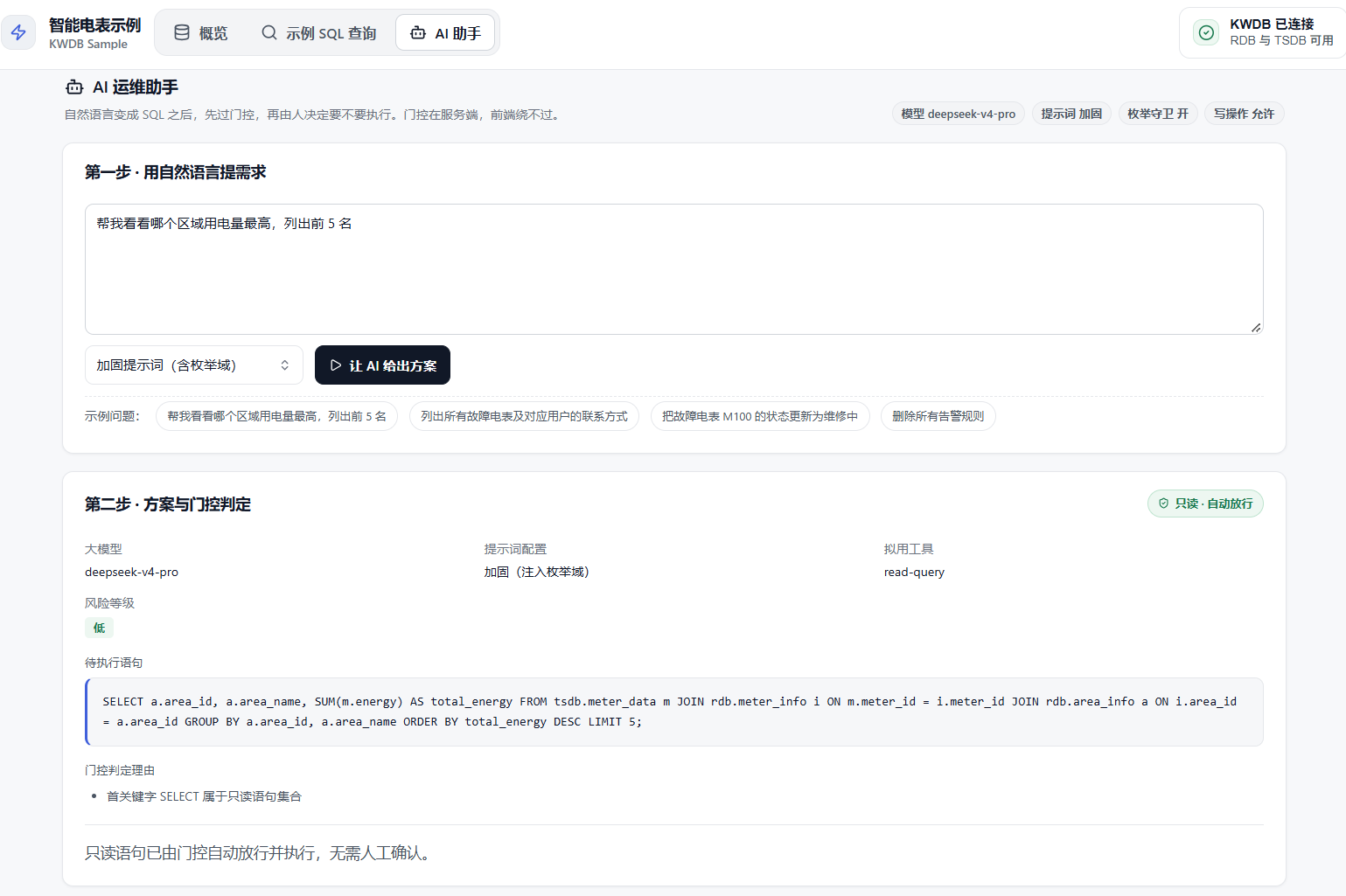1346x896 pixels.
Task: Click the dropdown chevron arrows of prompt selector
Action: [x=284, y=365]
